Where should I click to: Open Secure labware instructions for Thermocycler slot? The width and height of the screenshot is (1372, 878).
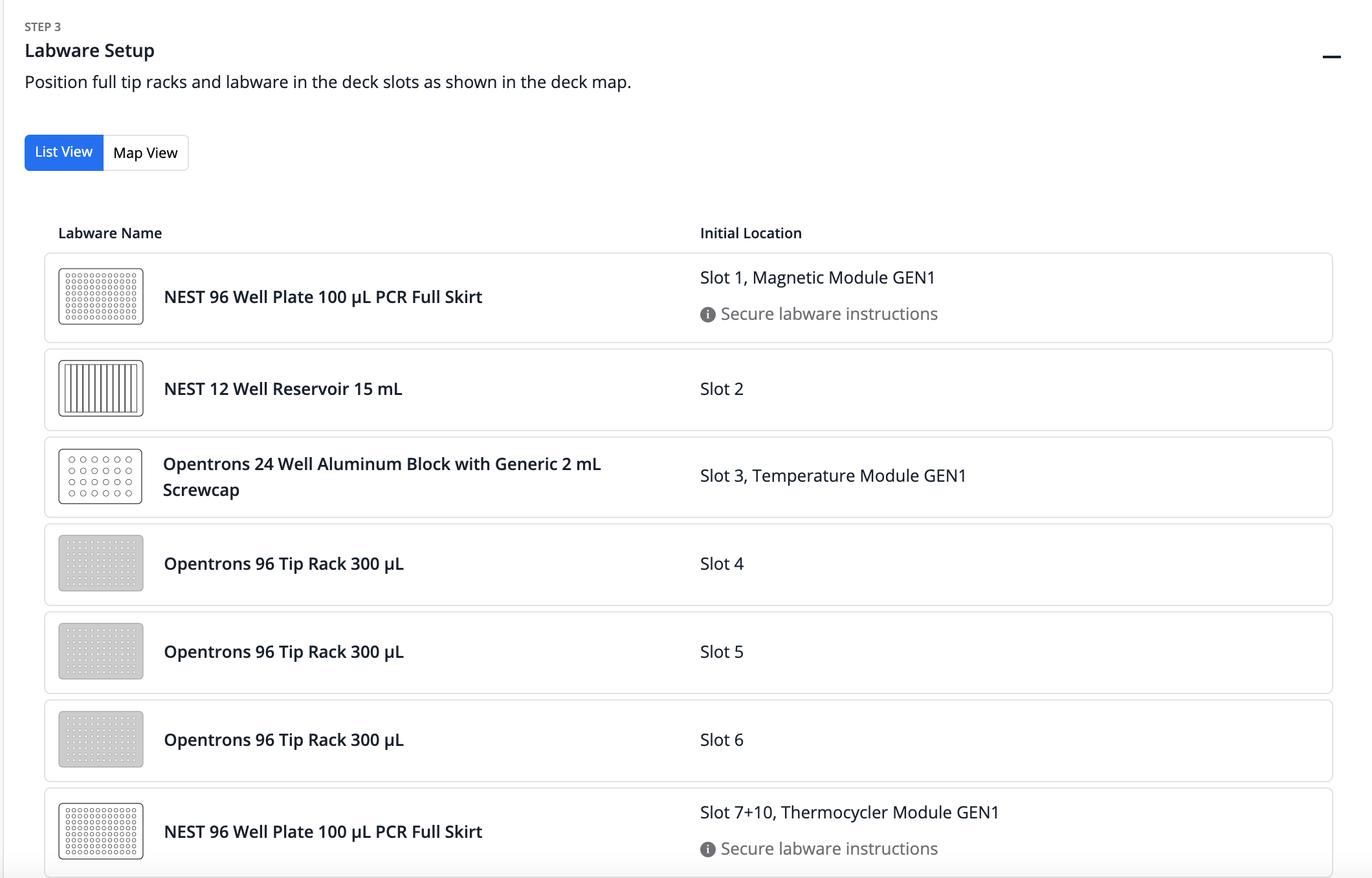(829, 849)
